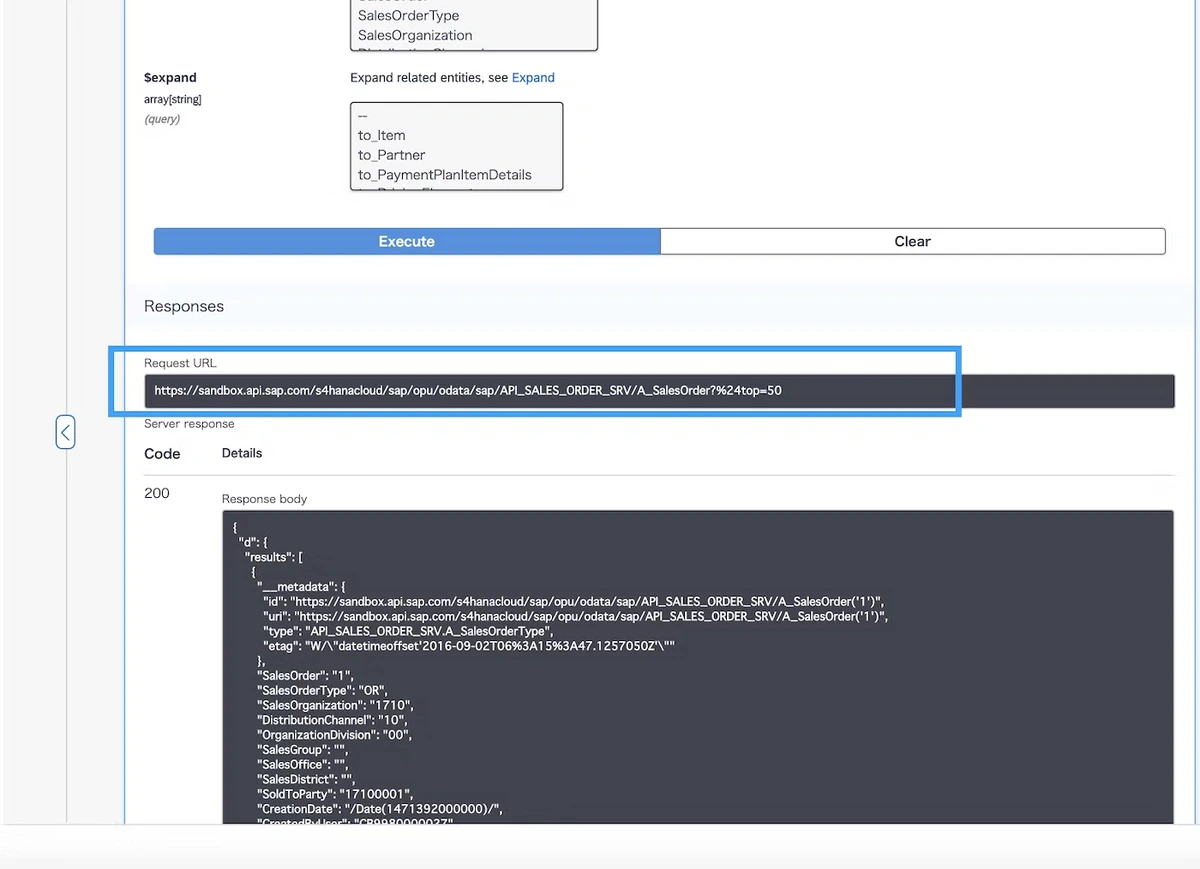
Task: Click the 200 response code
Action: pyautogui.click(x=157, y=493)
